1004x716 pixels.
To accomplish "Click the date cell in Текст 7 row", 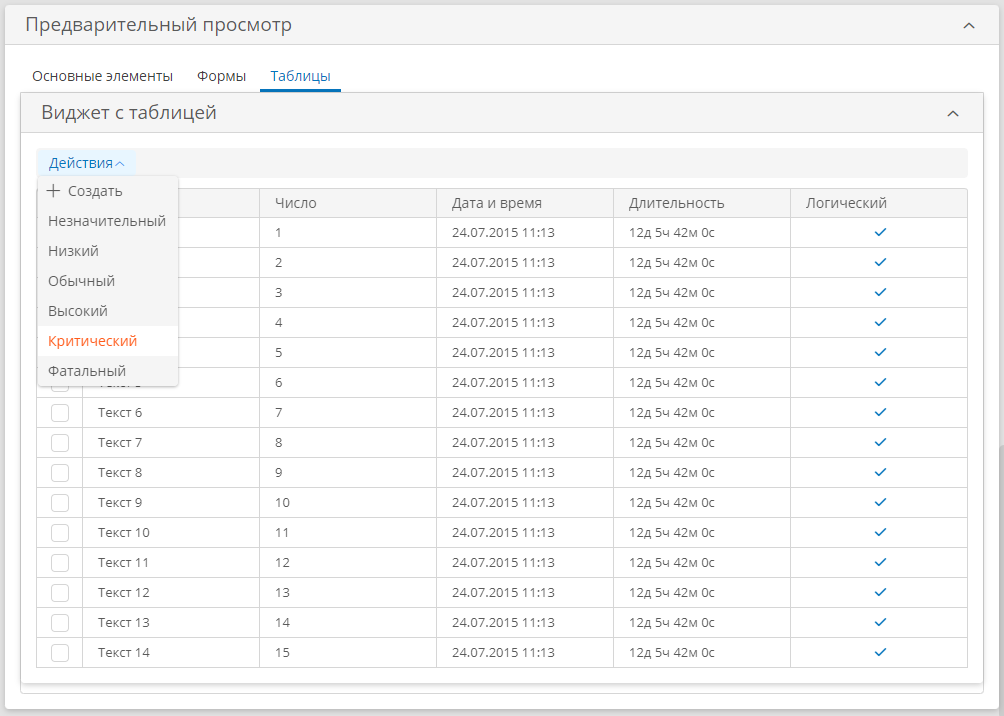I will [524, 443].
